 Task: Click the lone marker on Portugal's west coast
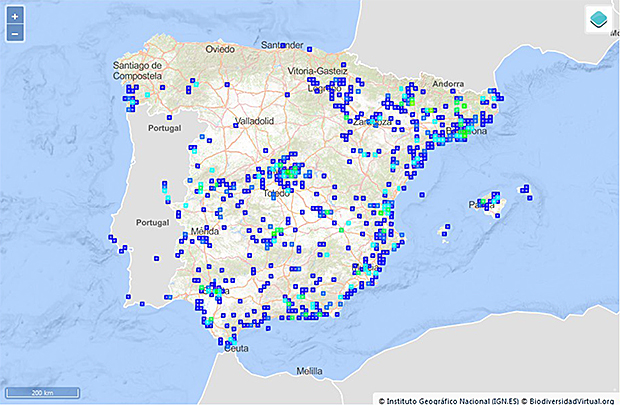109,237
